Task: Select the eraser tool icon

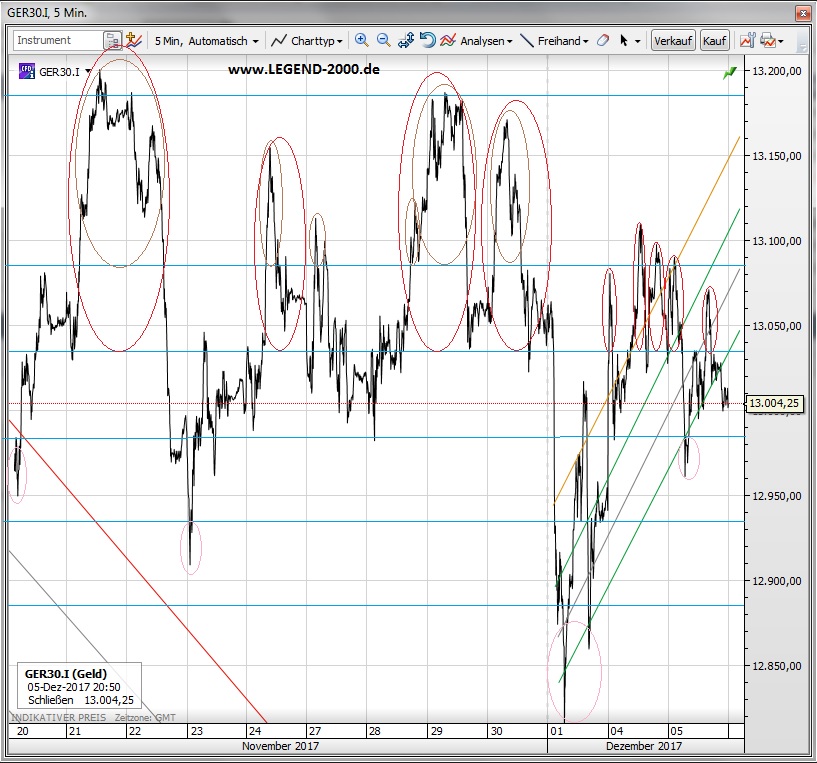Action: click(601, 41)
